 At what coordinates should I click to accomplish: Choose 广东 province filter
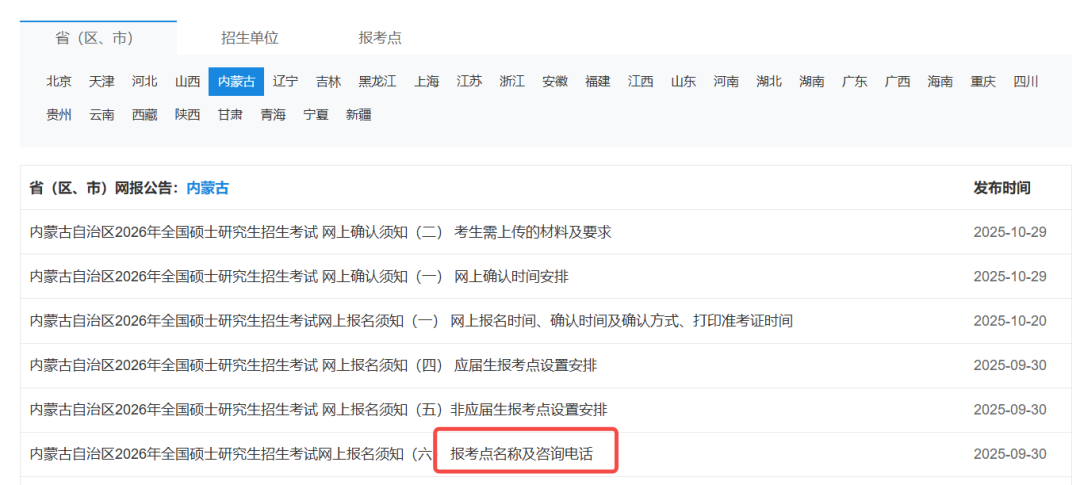[854, 82]
